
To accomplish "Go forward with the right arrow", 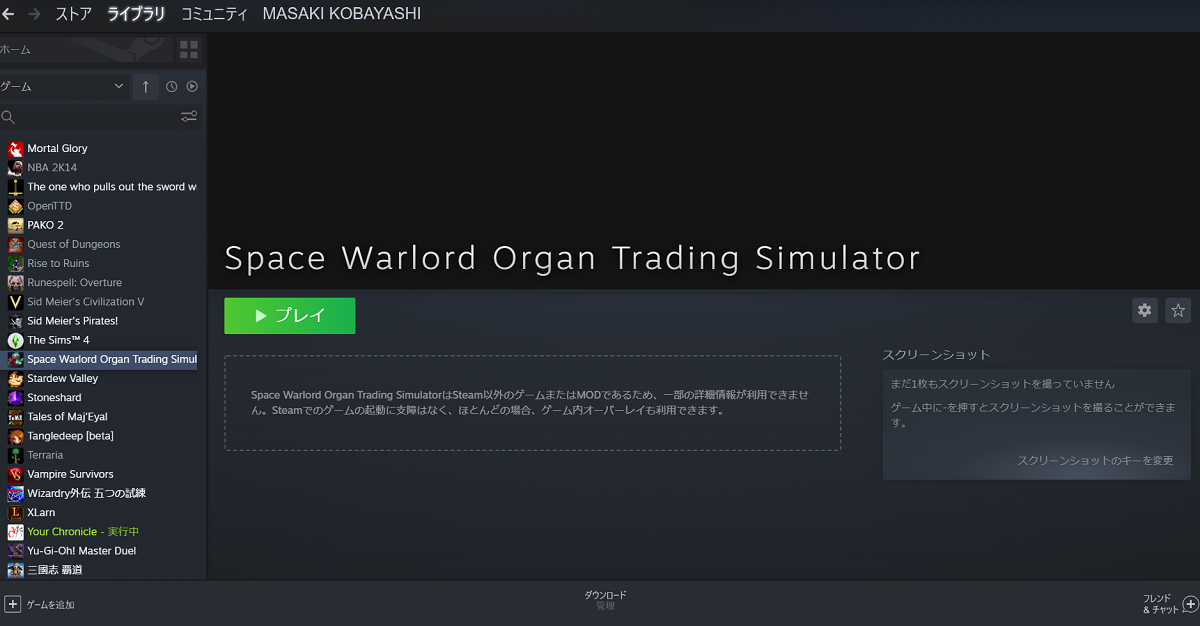I will coord(36,14).
